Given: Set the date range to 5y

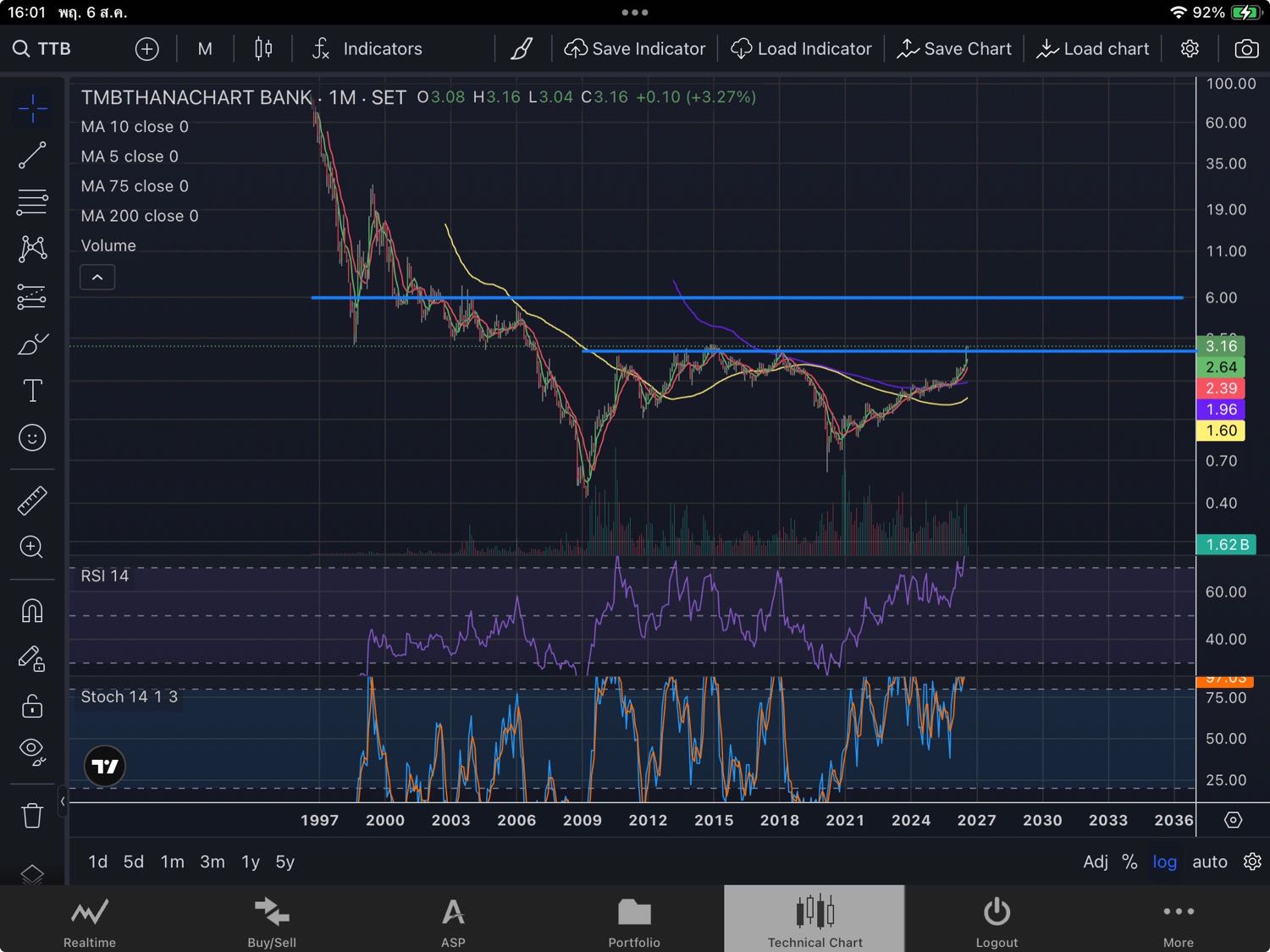Looking at the screenshot, I should pyautogui.click(x=285, y=861).
